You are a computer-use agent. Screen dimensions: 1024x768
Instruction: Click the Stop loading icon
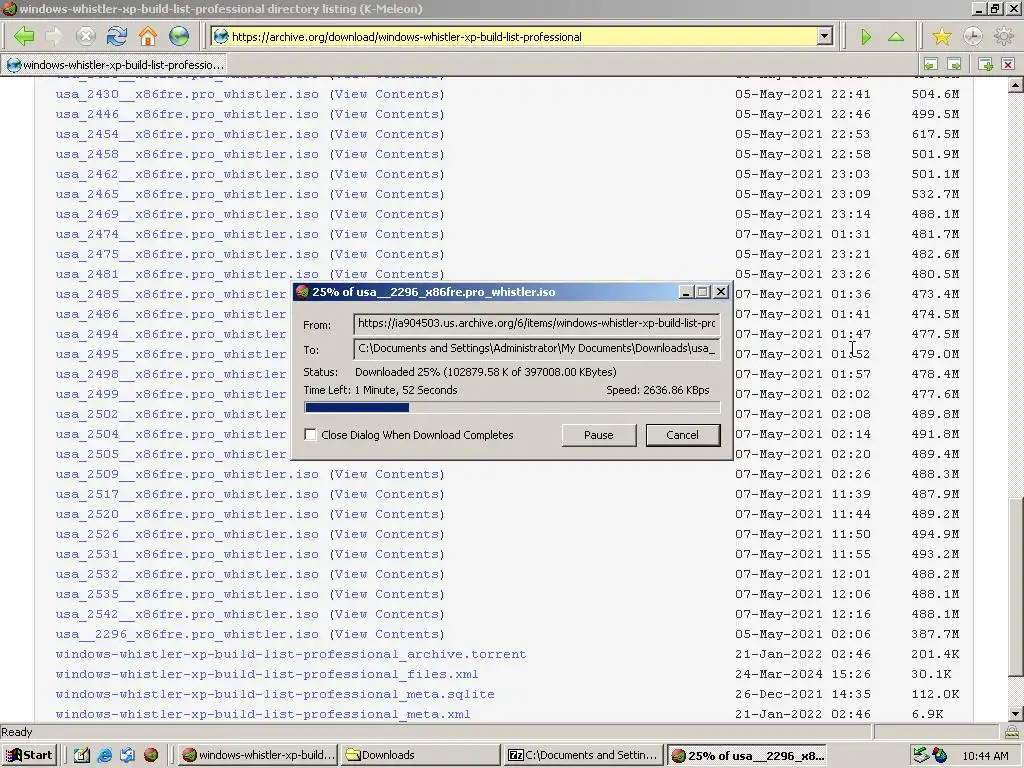(86, 37)
